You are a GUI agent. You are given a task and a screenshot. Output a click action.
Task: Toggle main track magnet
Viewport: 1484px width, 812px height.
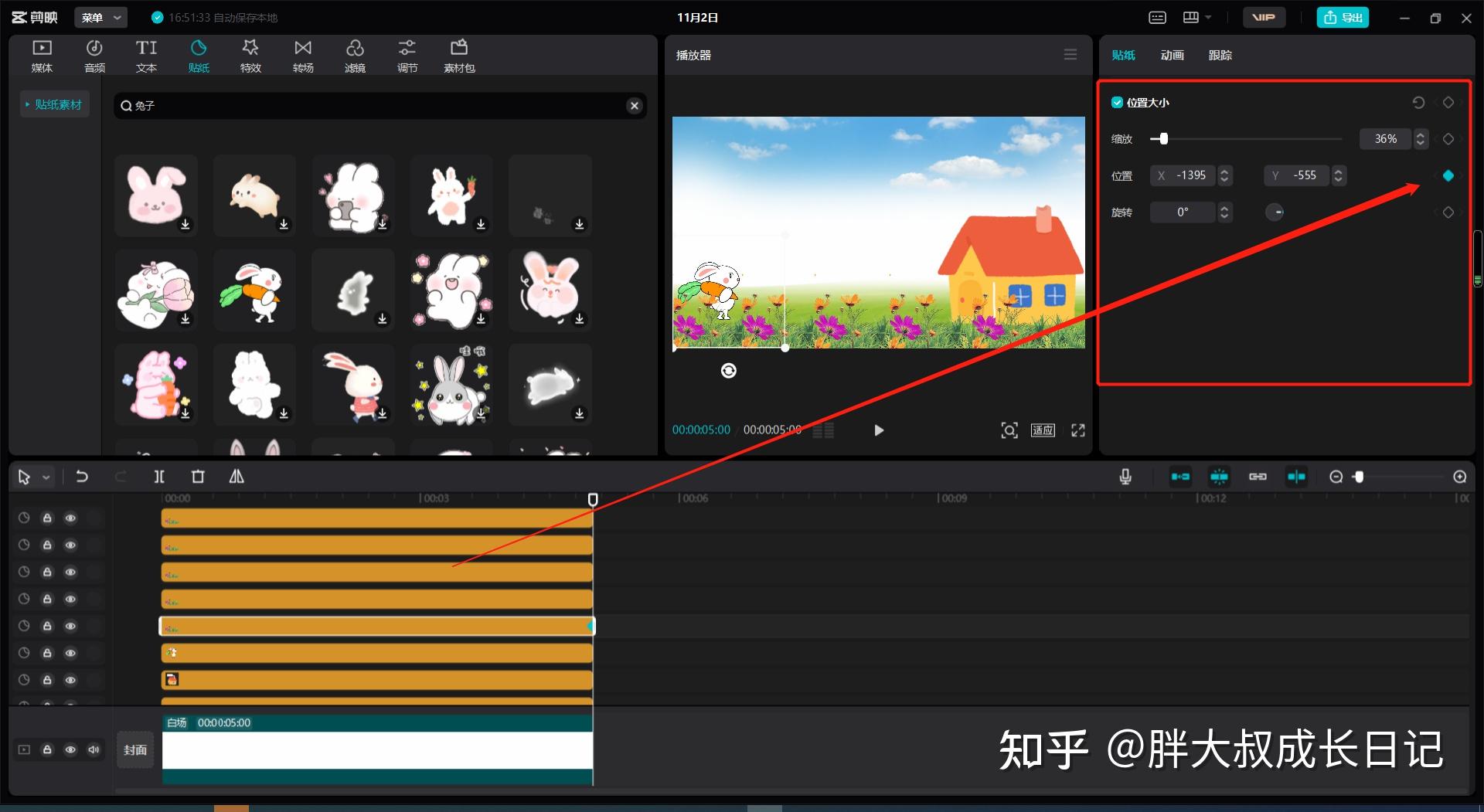1180,477
